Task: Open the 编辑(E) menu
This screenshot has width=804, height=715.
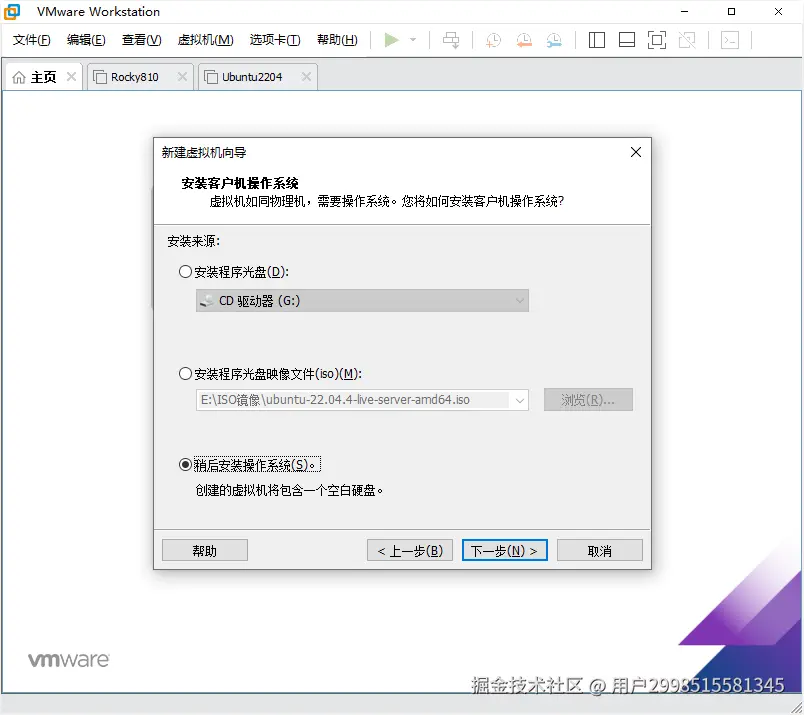Action: 86,40
